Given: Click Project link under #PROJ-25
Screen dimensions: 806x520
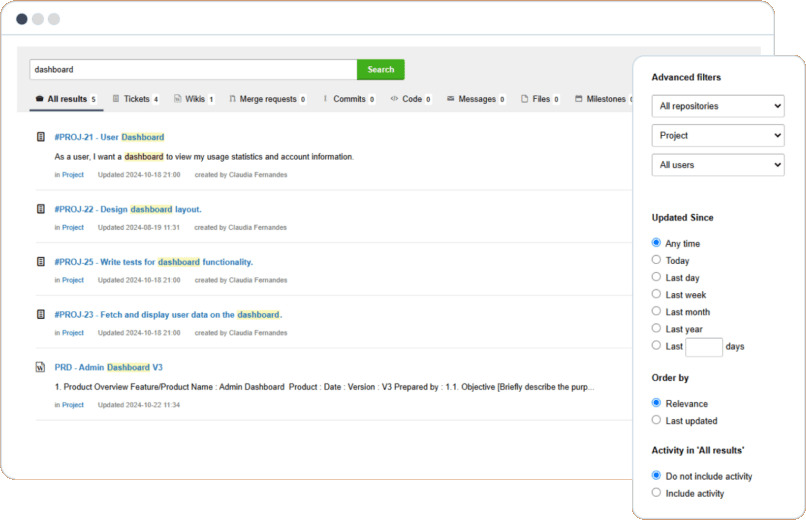Looking at the screenshot, I should click(x=72, y=280).
